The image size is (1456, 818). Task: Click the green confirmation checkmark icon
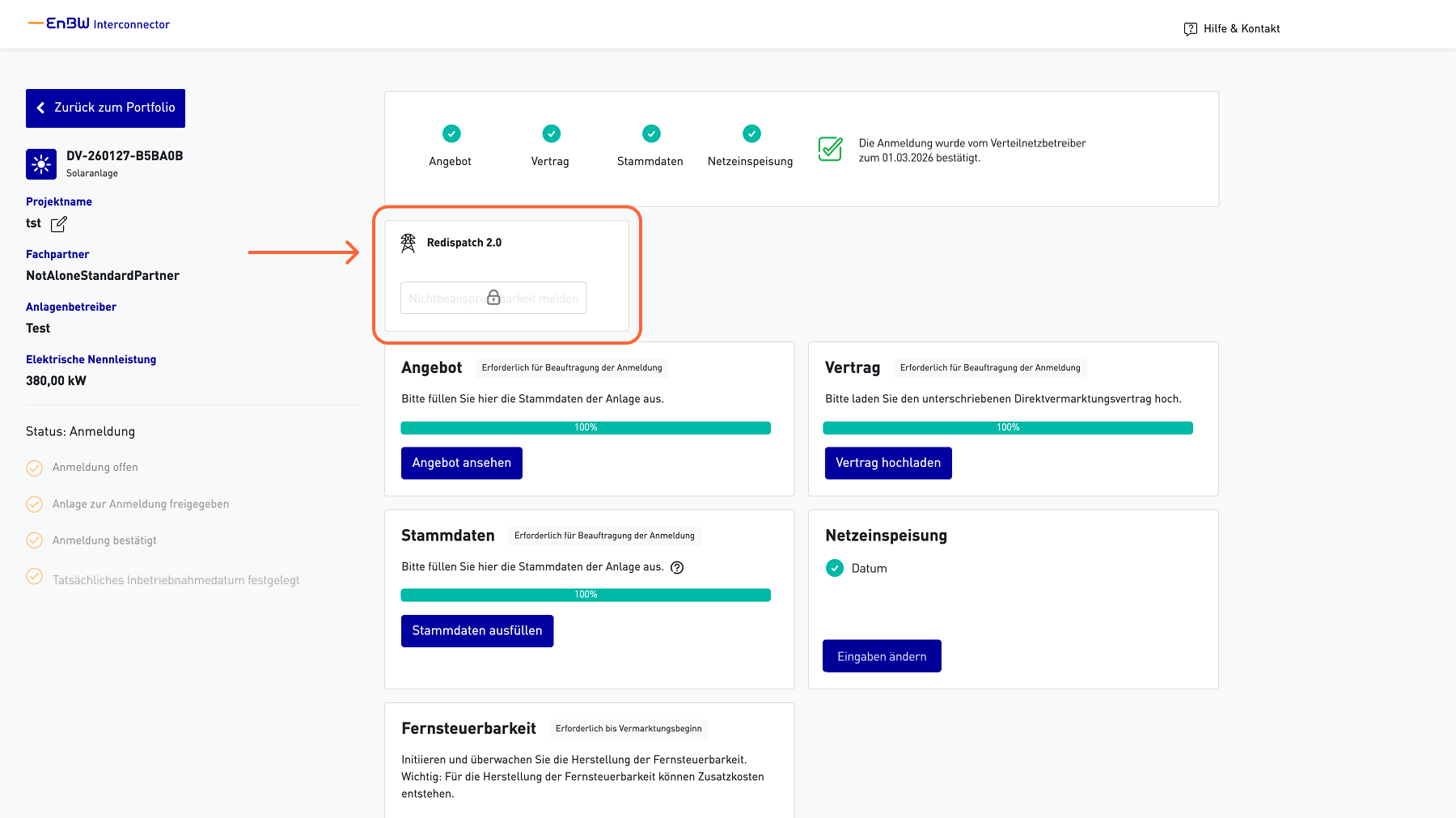[x=830, y=150]
